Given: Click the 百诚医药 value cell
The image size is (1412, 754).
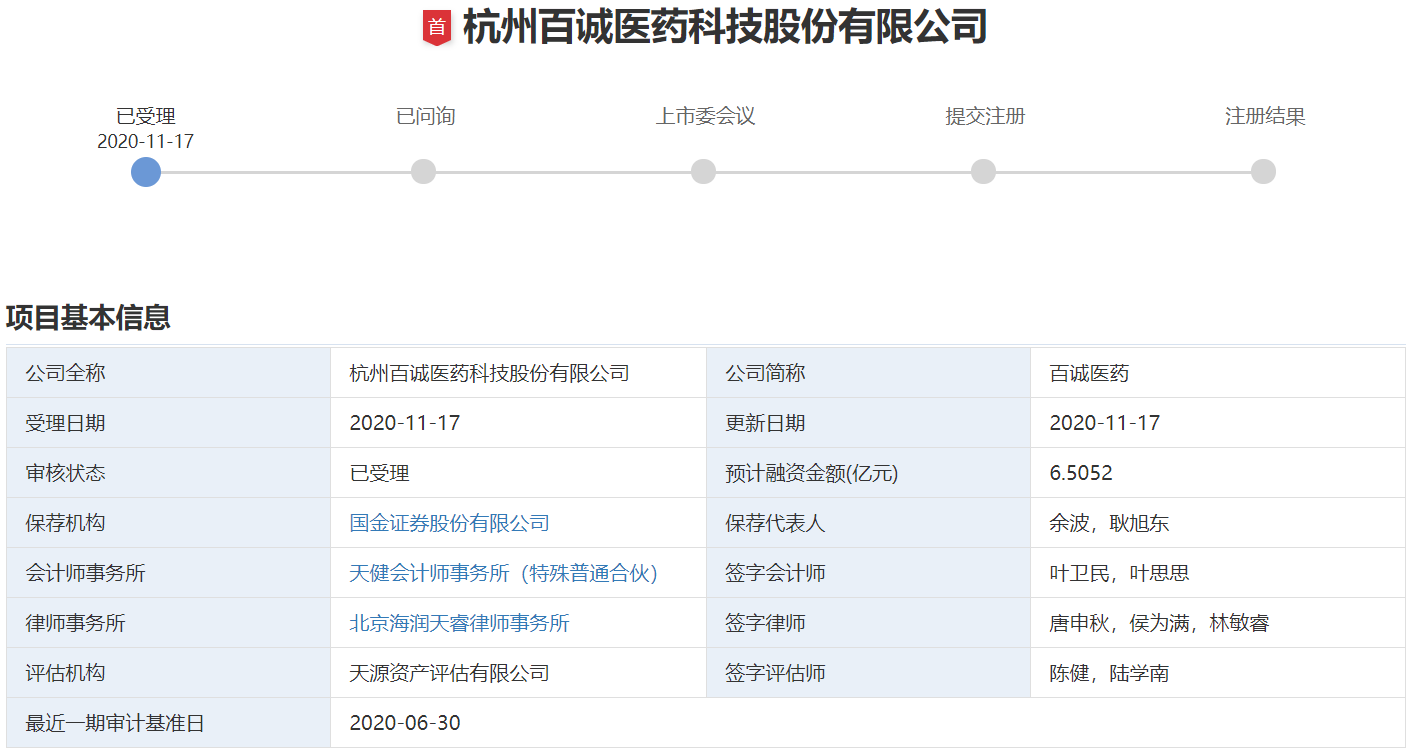Looking at the screenshot, I should click(x=1218, y=373).
